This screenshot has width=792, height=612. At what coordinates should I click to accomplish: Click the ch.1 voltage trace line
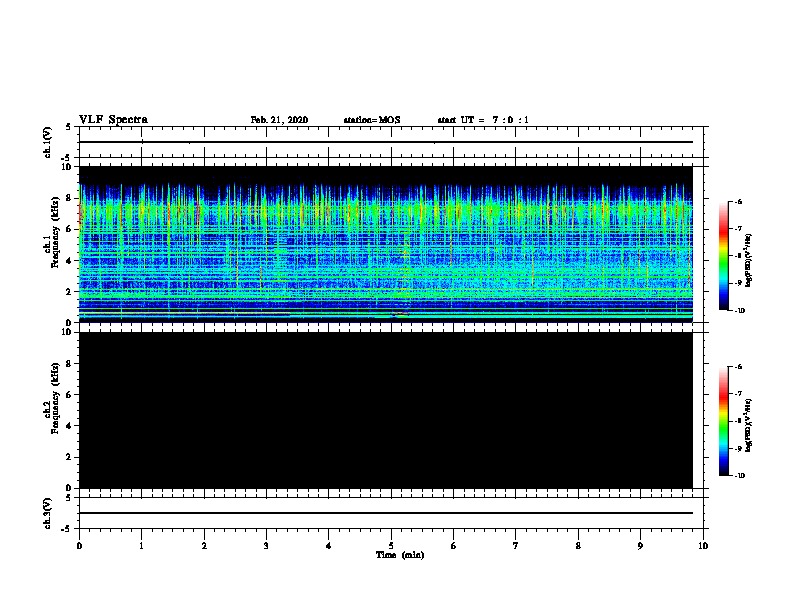tap(385, 142)
